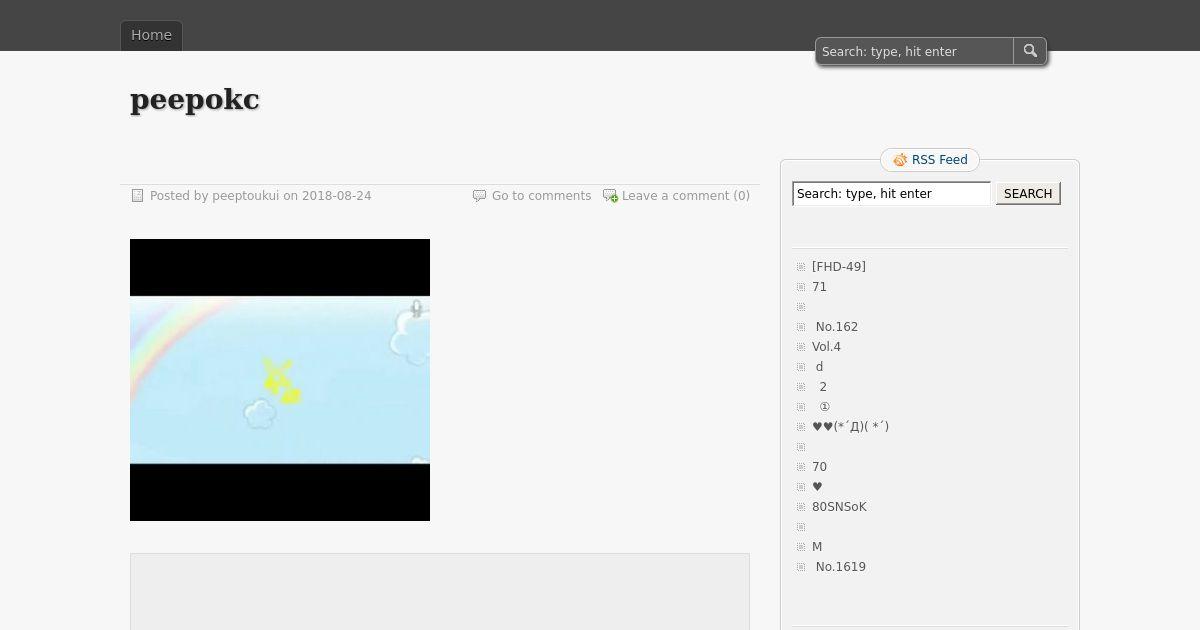
Task: Click the sidebar SEARCH button
Action: coord(1028,194)
